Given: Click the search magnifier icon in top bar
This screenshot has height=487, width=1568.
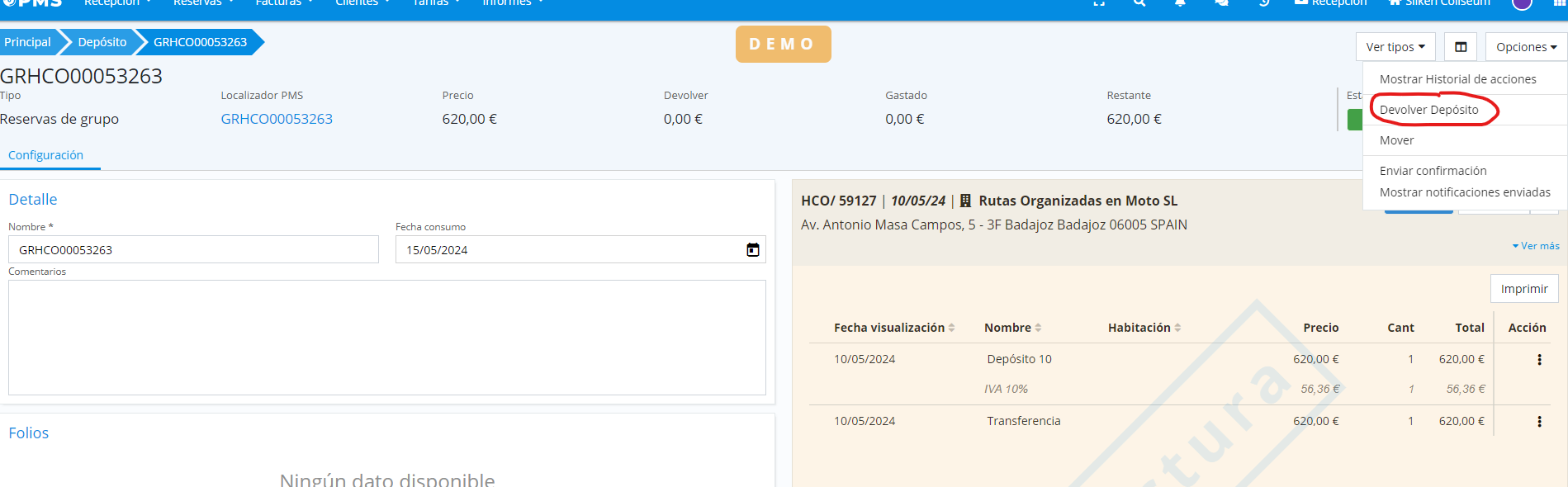Looking at the screenshot, I should point(1139,3).
